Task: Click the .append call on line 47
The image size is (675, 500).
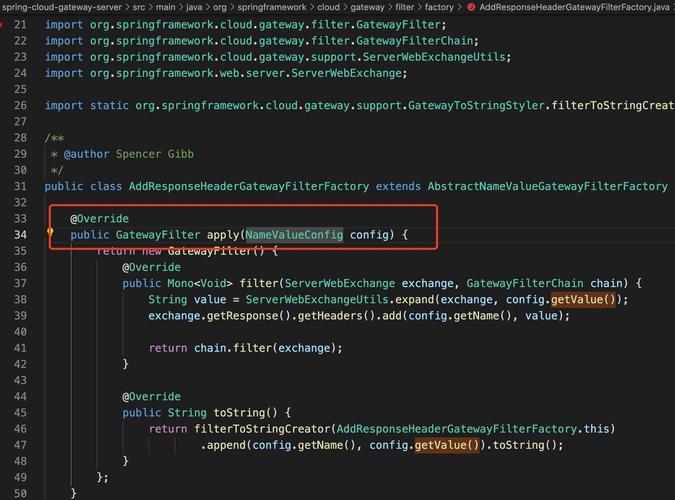Action: click(223, 445)
